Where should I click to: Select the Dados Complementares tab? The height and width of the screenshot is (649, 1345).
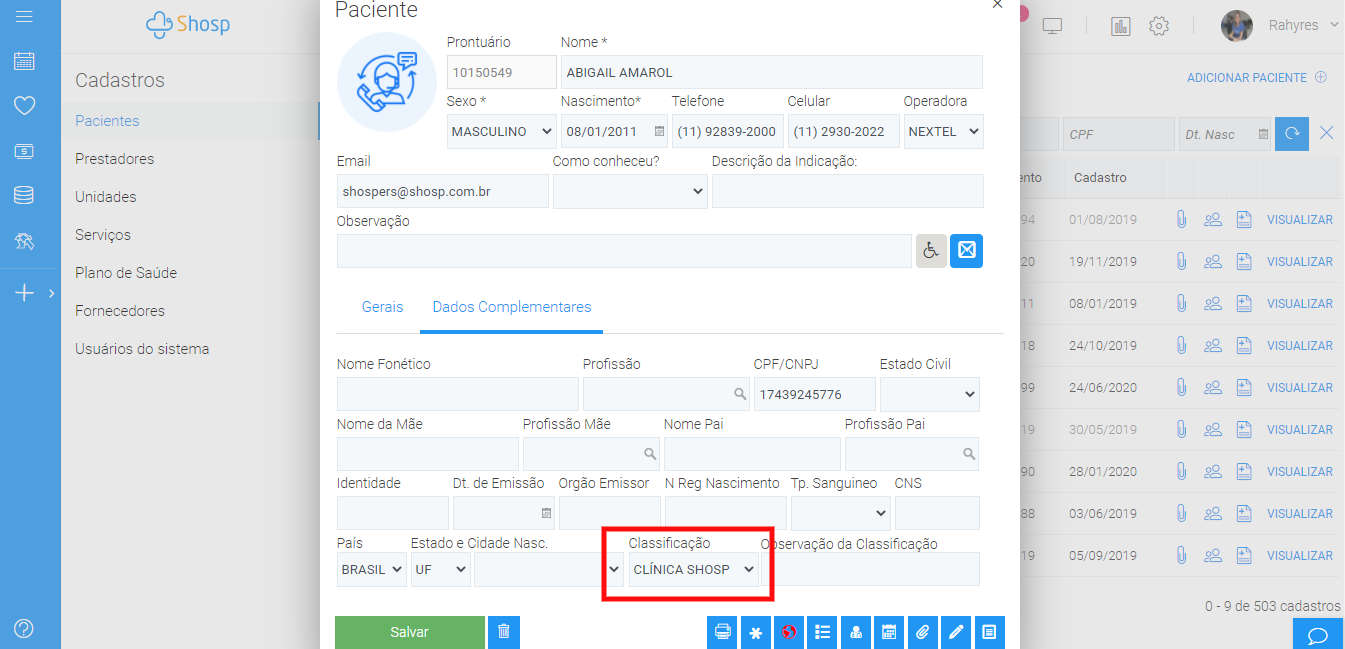click(x=512, y=307)
